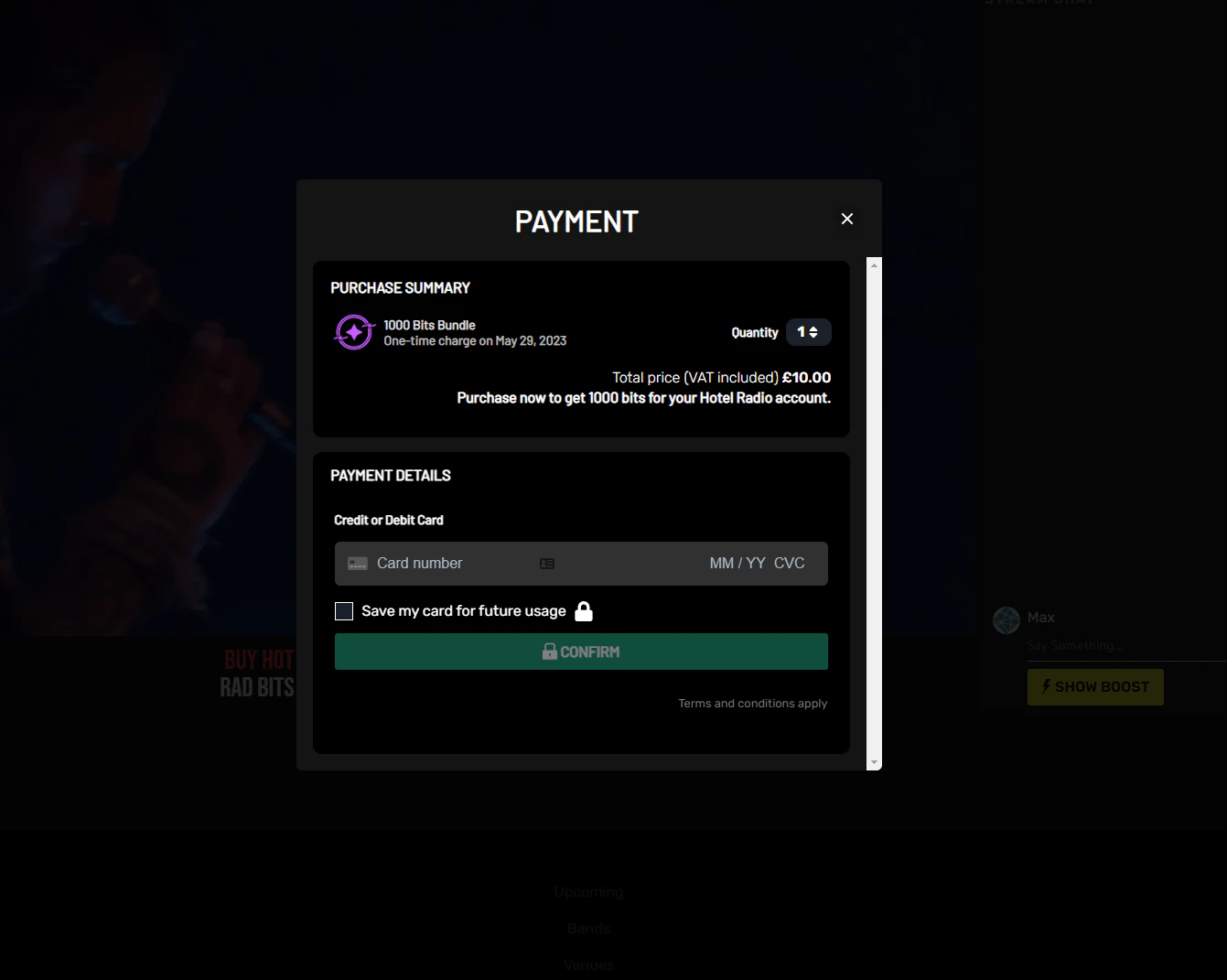Click the dialog scrollbar down arrow
Viewport: 1227px width, 980px height.
coord(874,762)
